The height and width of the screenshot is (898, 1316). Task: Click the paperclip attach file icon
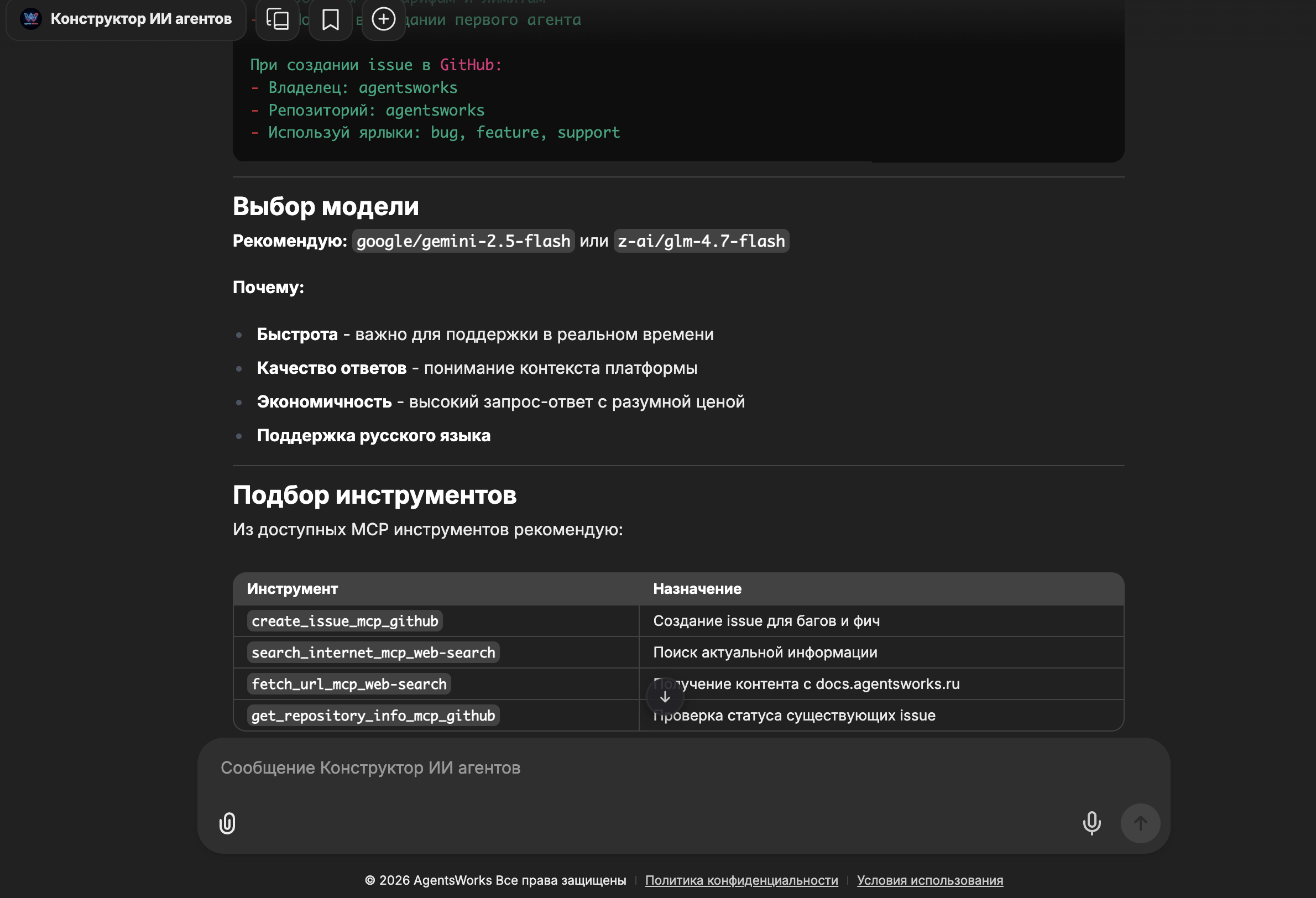point(227,823)
